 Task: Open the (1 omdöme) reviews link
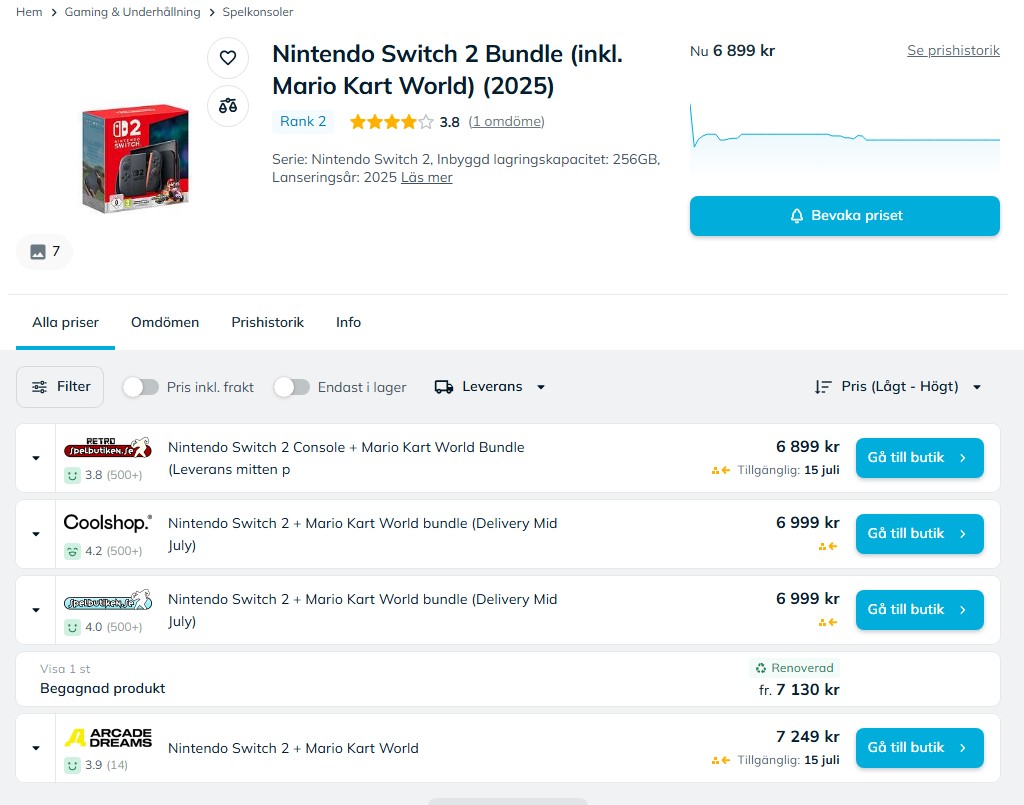pyautogui.click(x=506, y=121)
